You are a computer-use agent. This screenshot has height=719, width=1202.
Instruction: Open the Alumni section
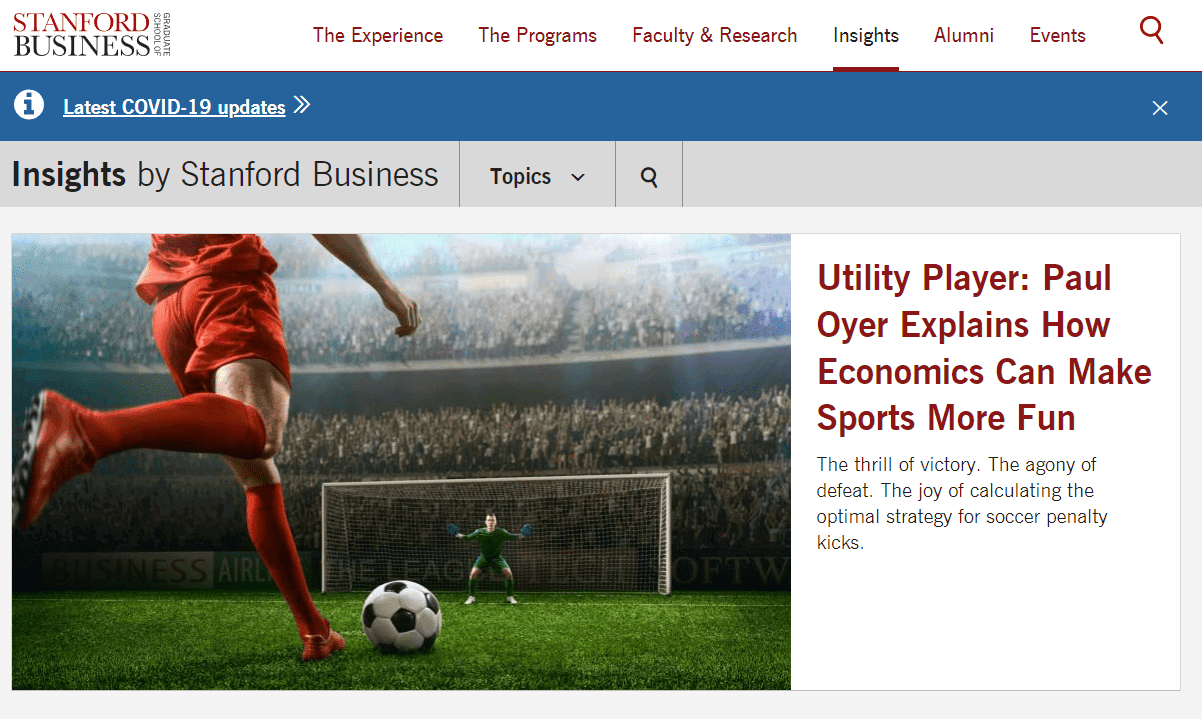pyautogui.click(x=964, y=35)
